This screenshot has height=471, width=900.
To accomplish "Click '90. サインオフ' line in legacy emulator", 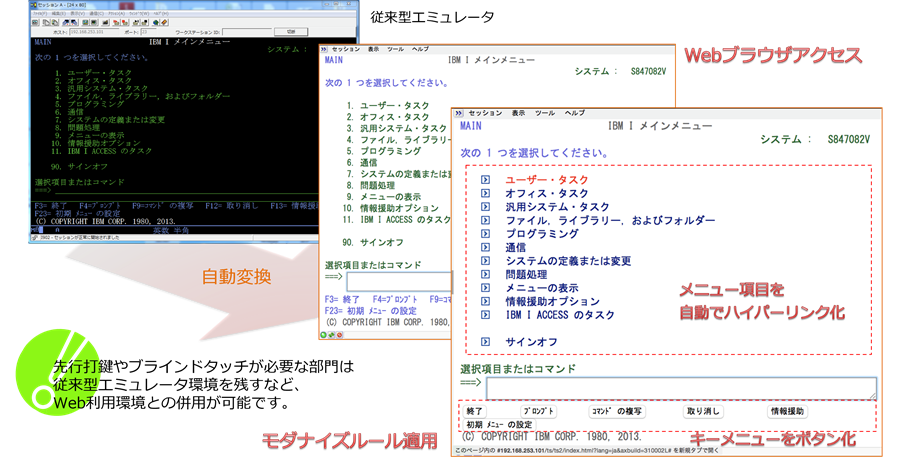I will coord(79,166).
